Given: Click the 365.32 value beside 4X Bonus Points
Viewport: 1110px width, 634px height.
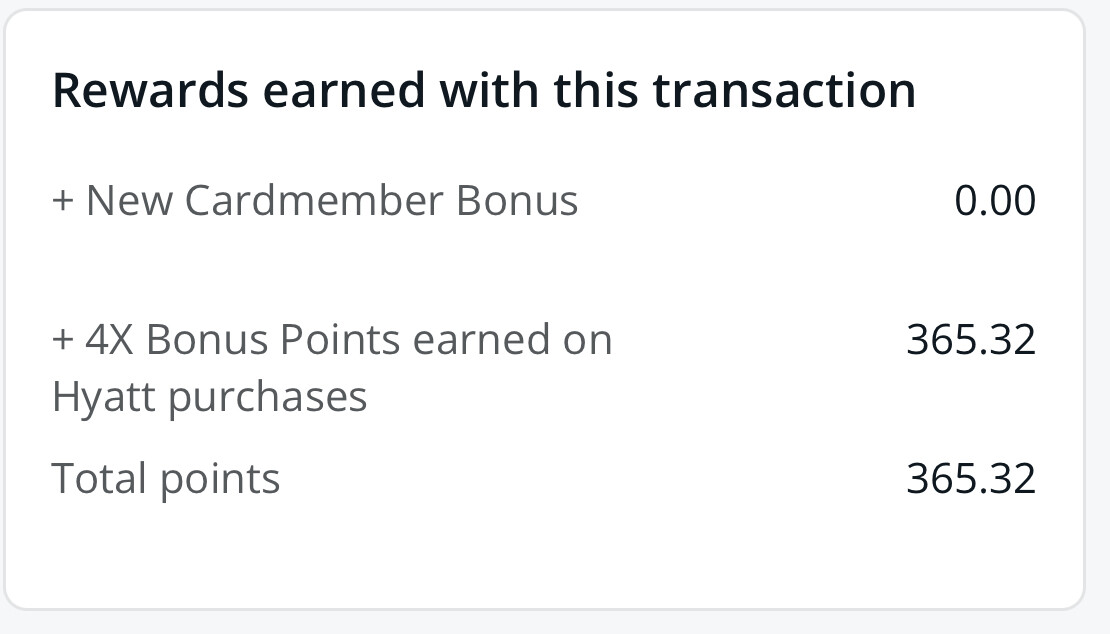Looking at the screenshot, I should 971,339.
